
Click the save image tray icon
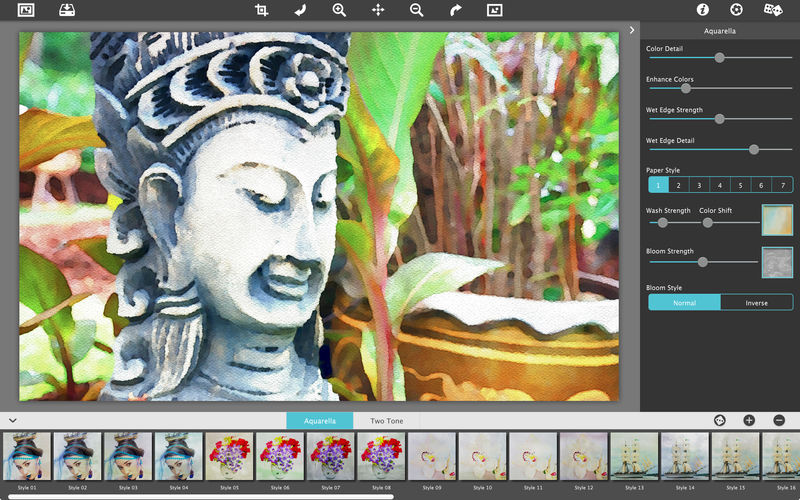(66, 10)
